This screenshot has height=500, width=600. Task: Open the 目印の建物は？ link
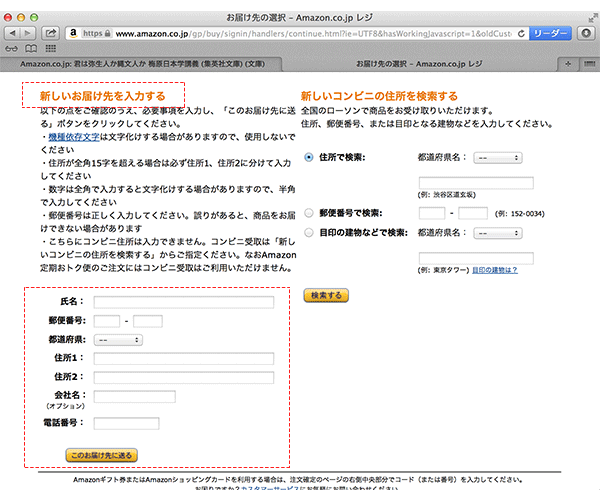[x=495, y=270]
